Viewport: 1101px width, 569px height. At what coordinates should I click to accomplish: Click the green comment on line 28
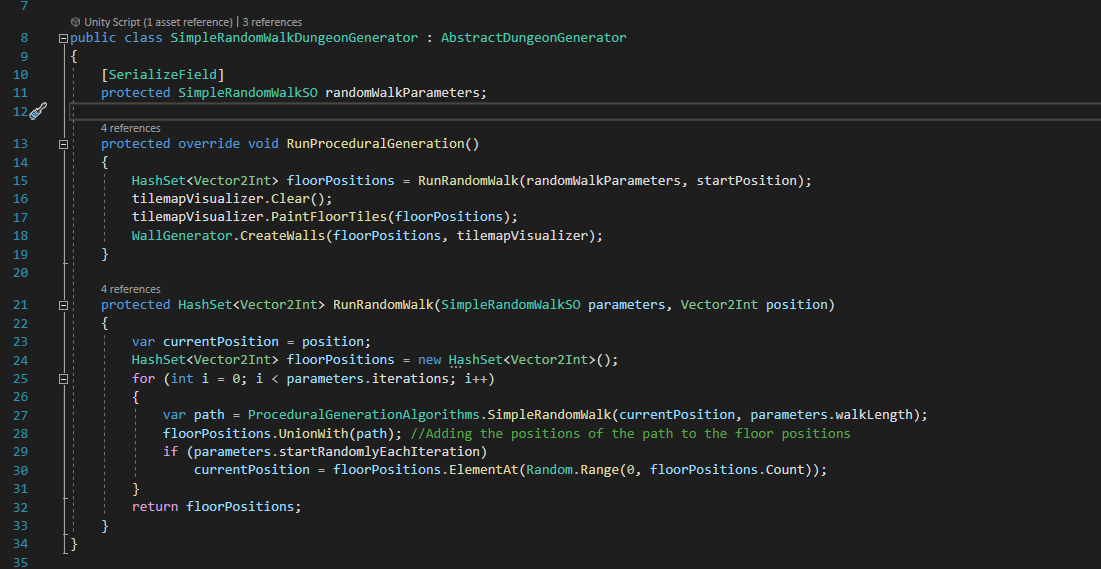tap(631, 434)
